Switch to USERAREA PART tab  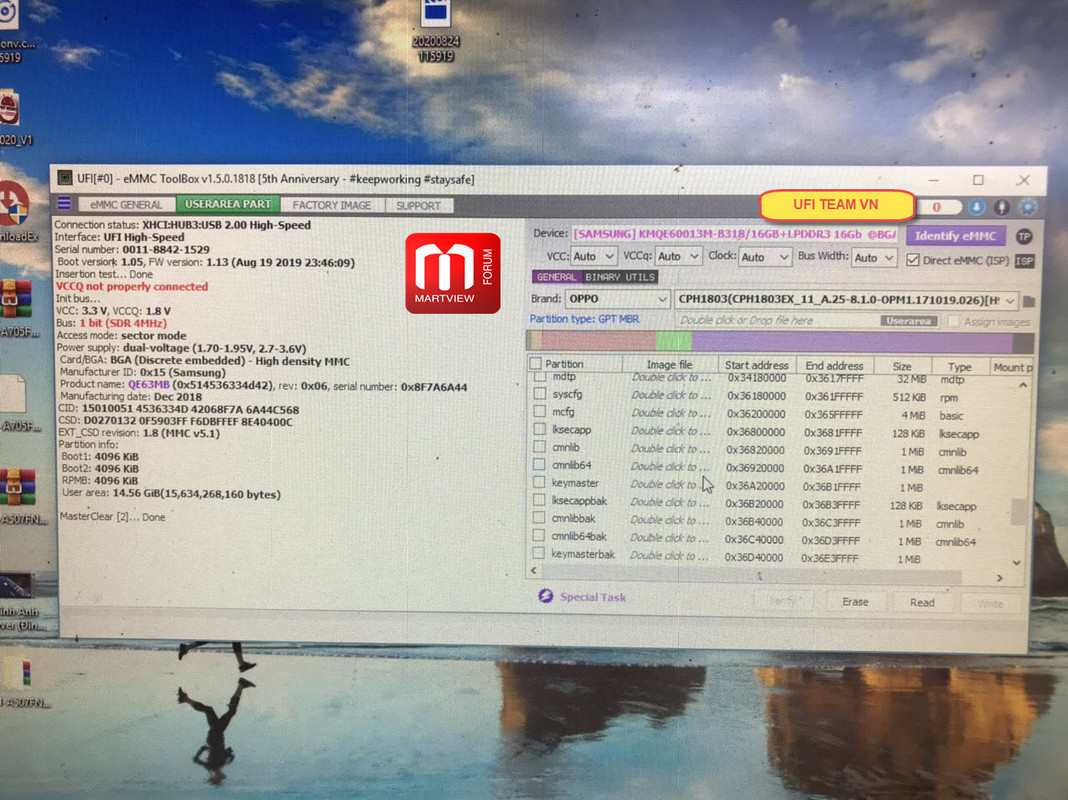(x=227, y=204)
